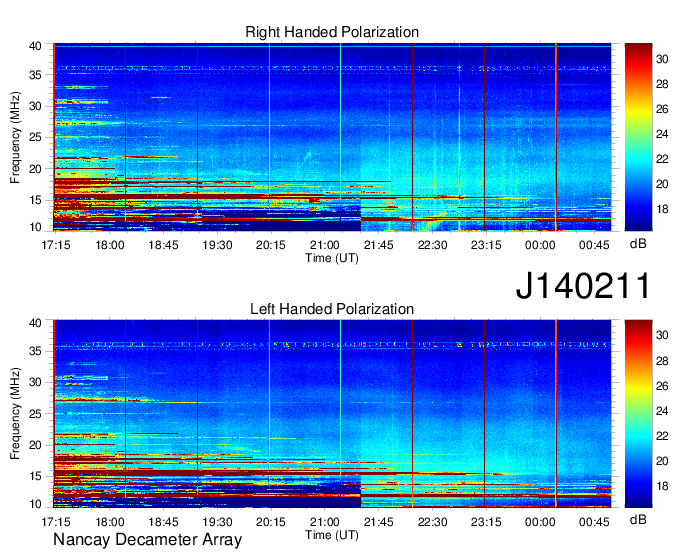Click Time (UT) label under Right Handed plot
The width and height of the screenshot is (680, 552).
[332, 258]
